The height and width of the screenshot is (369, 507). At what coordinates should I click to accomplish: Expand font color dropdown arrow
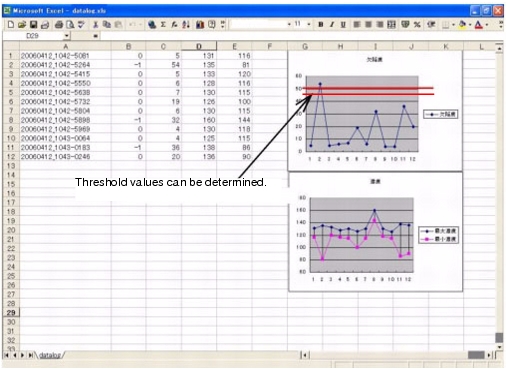point(487,24)
